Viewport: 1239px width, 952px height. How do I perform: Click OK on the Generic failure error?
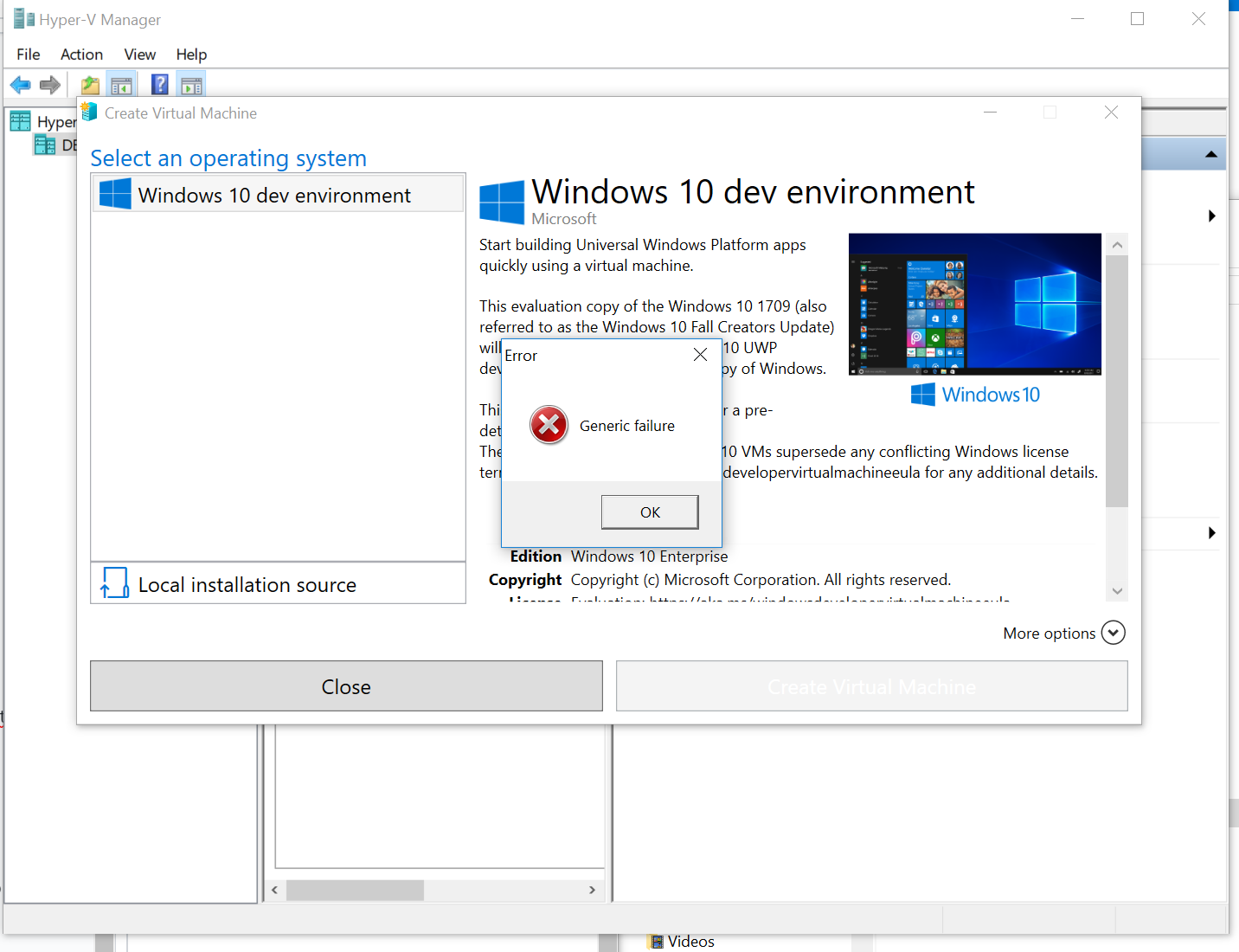pos(650,511)
